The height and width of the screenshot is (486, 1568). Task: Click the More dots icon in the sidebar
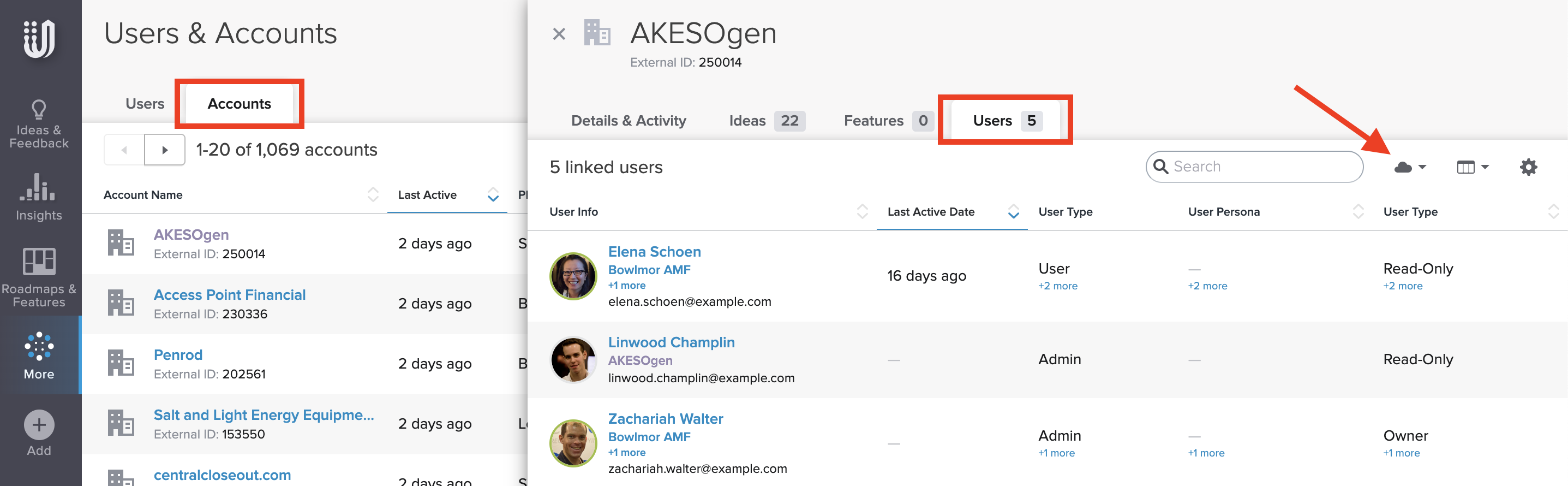click(39, 346)
